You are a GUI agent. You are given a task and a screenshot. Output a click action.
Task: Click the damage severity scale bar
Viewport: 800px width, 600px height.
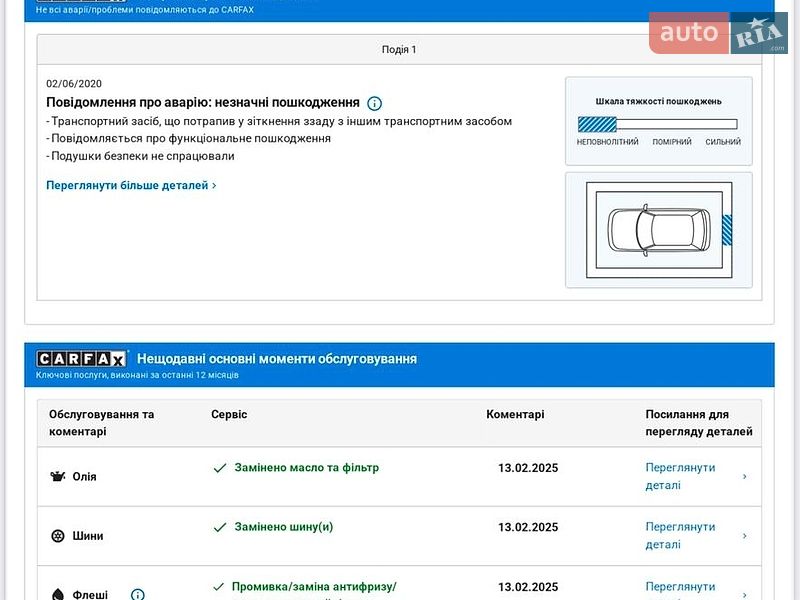pos(657,125)
